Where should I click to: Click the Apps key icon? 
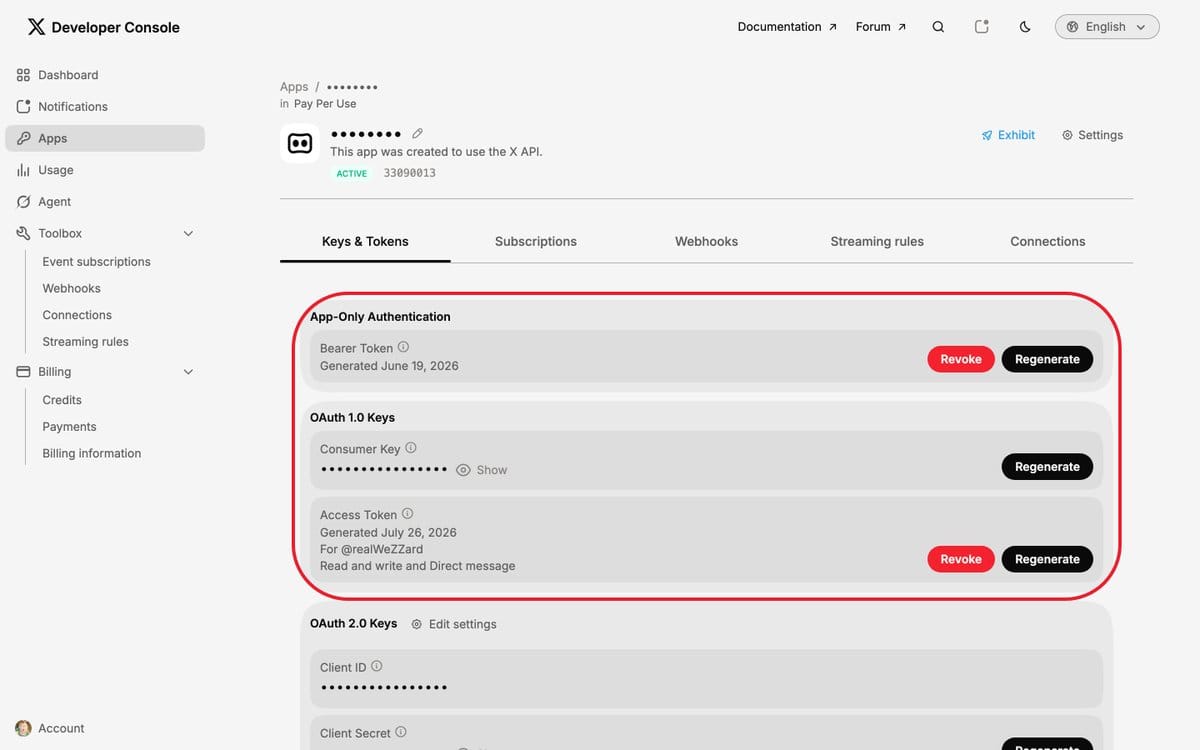(x=24, y=138)
